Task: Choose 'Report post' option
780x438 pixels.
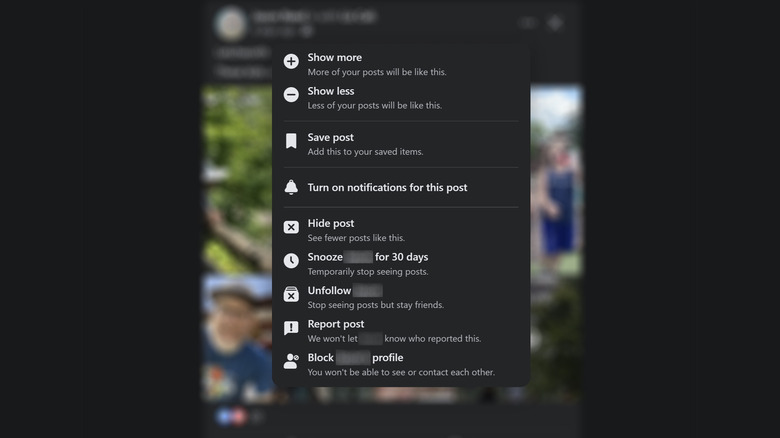Action: 401,331
